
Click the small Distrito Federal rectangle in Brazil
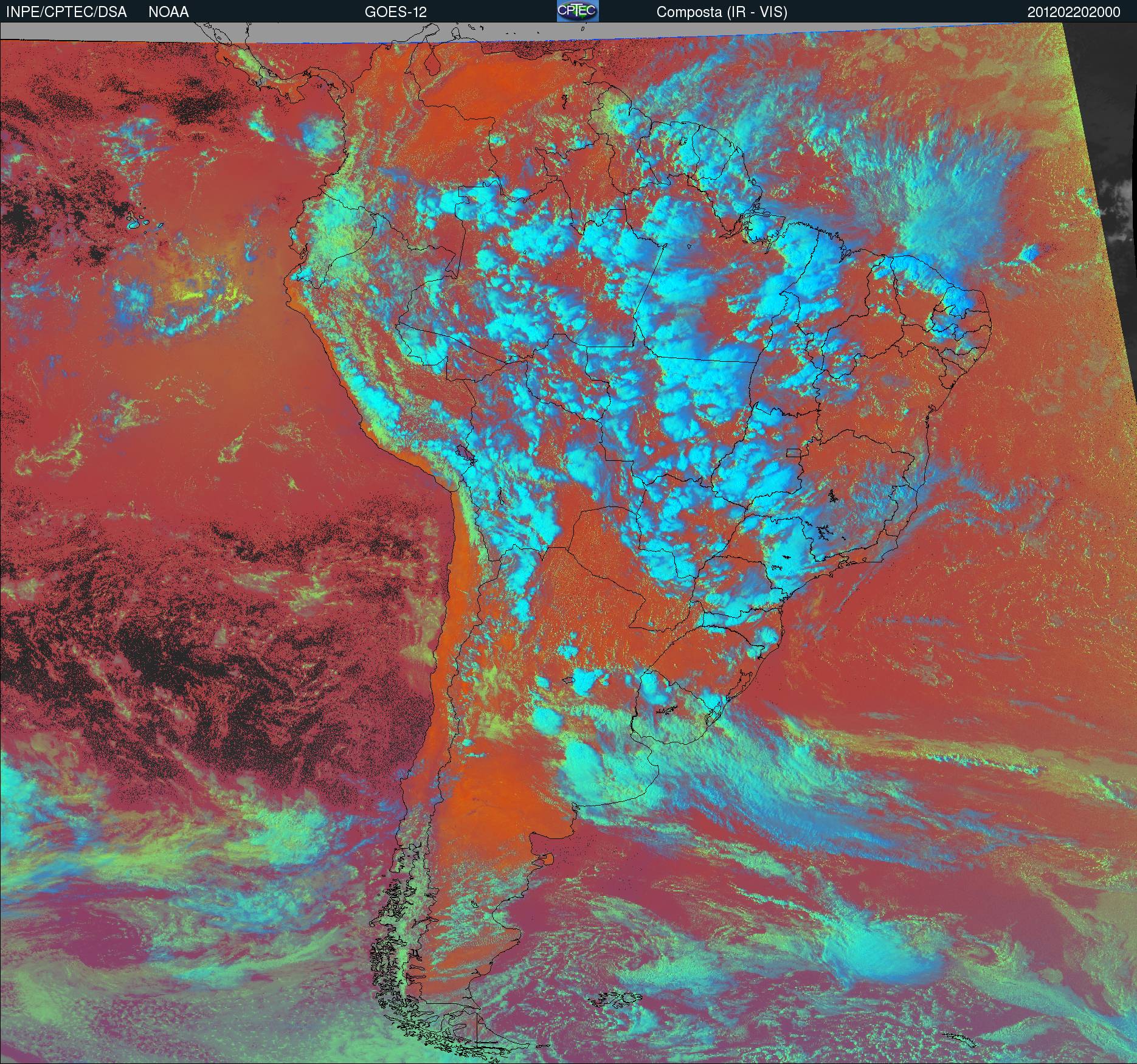tap(794, 452)
